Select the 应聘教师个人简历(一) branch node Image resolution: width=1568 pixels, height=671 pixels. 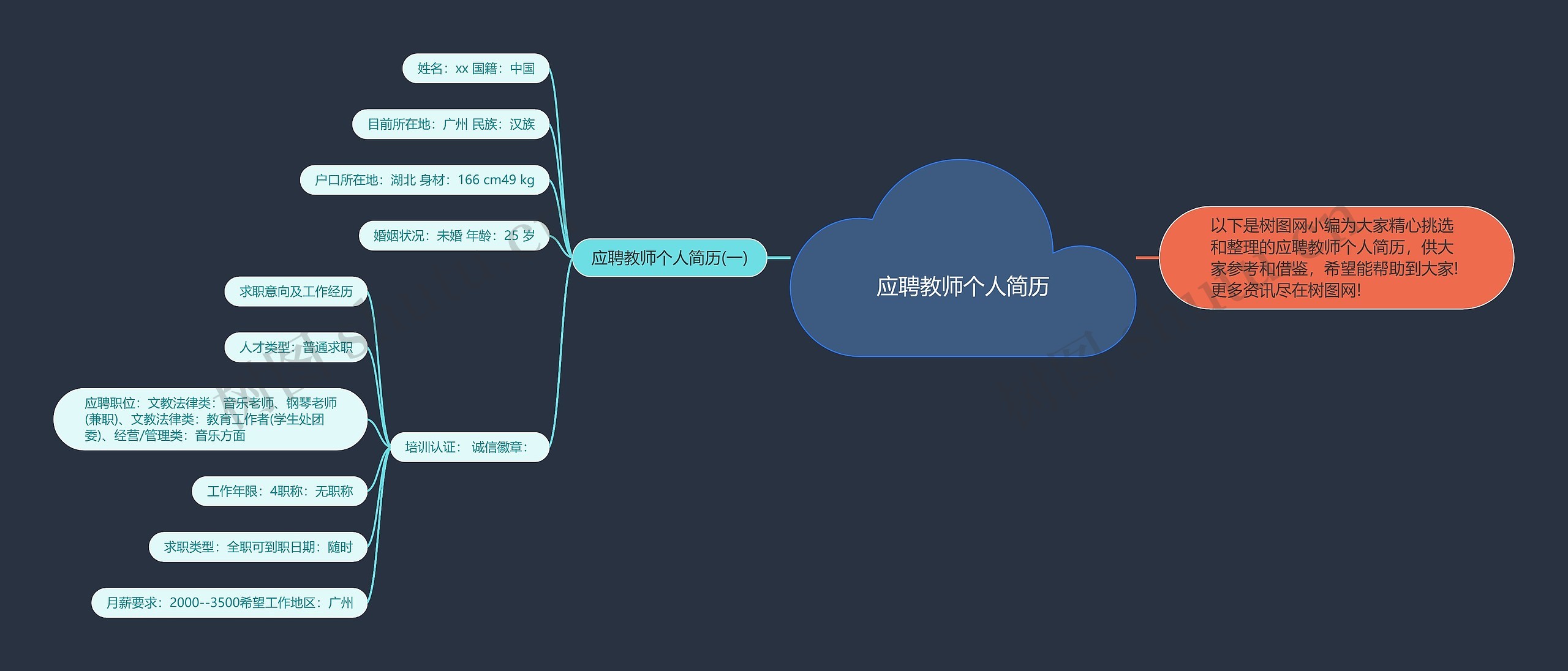click(669, 258)
